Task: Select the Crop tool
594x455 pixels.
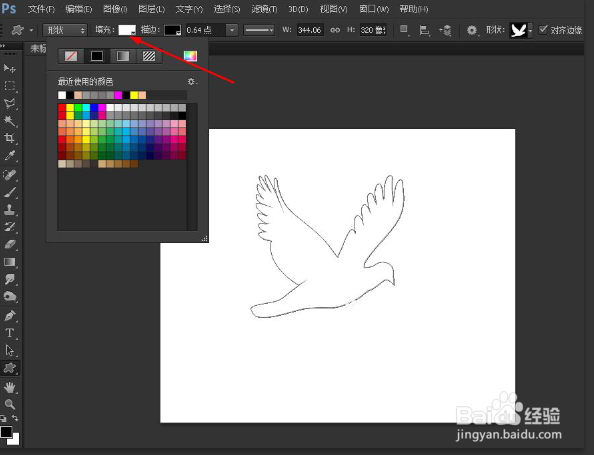Action: coord(9,138)
